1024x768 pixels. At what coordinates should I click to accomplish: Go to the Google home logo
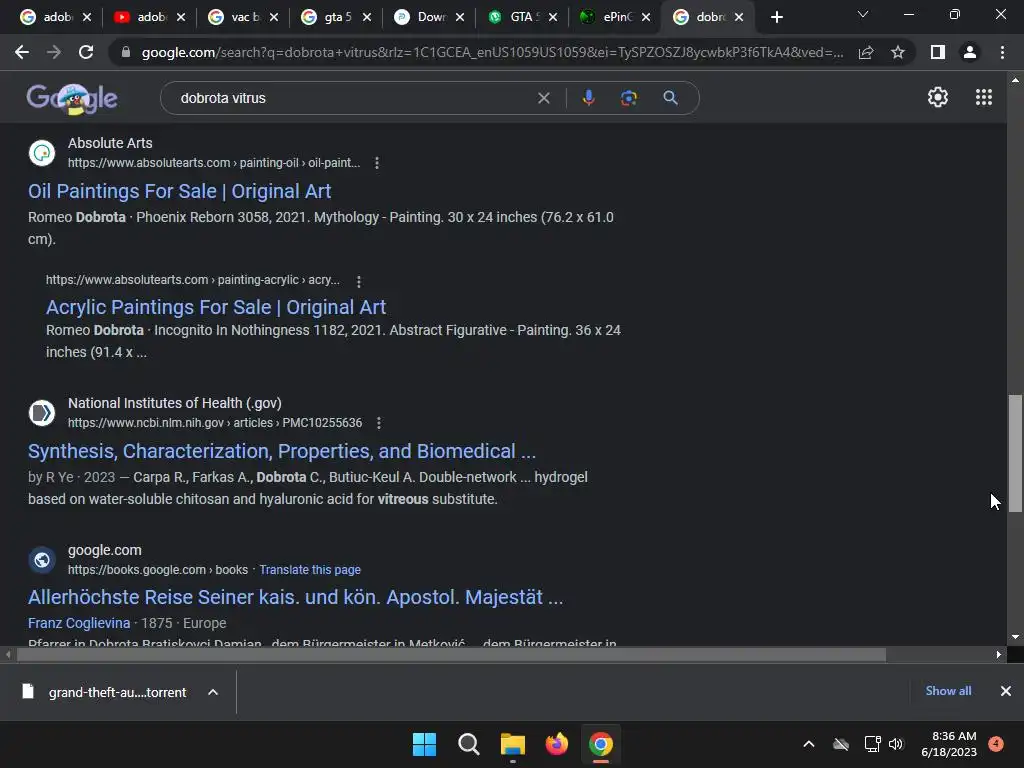coord(72,99)
